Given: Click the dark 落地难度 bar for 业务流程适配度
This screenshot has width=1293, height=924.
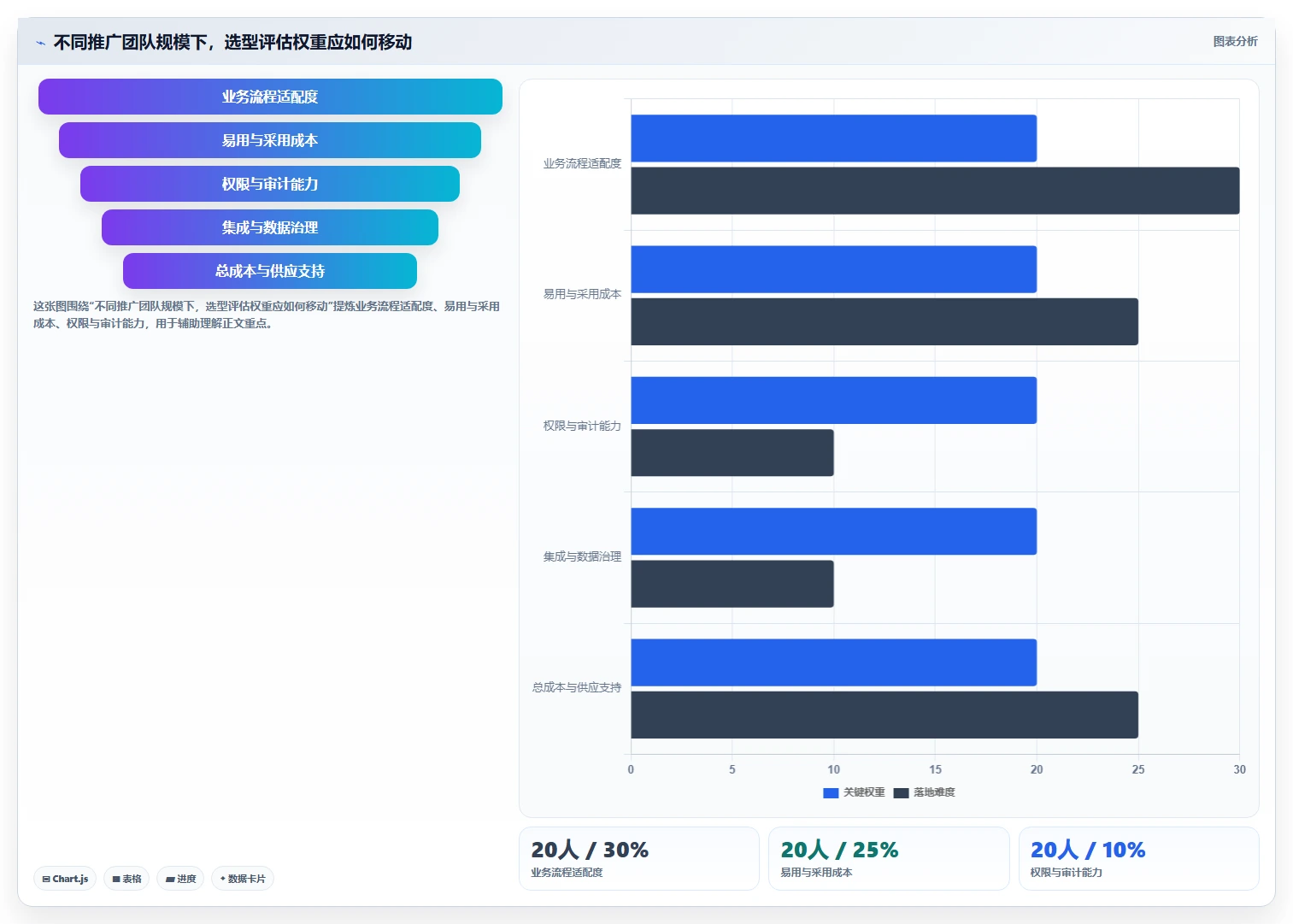Looking at the screenshot, I should click(x=935, y=191).
